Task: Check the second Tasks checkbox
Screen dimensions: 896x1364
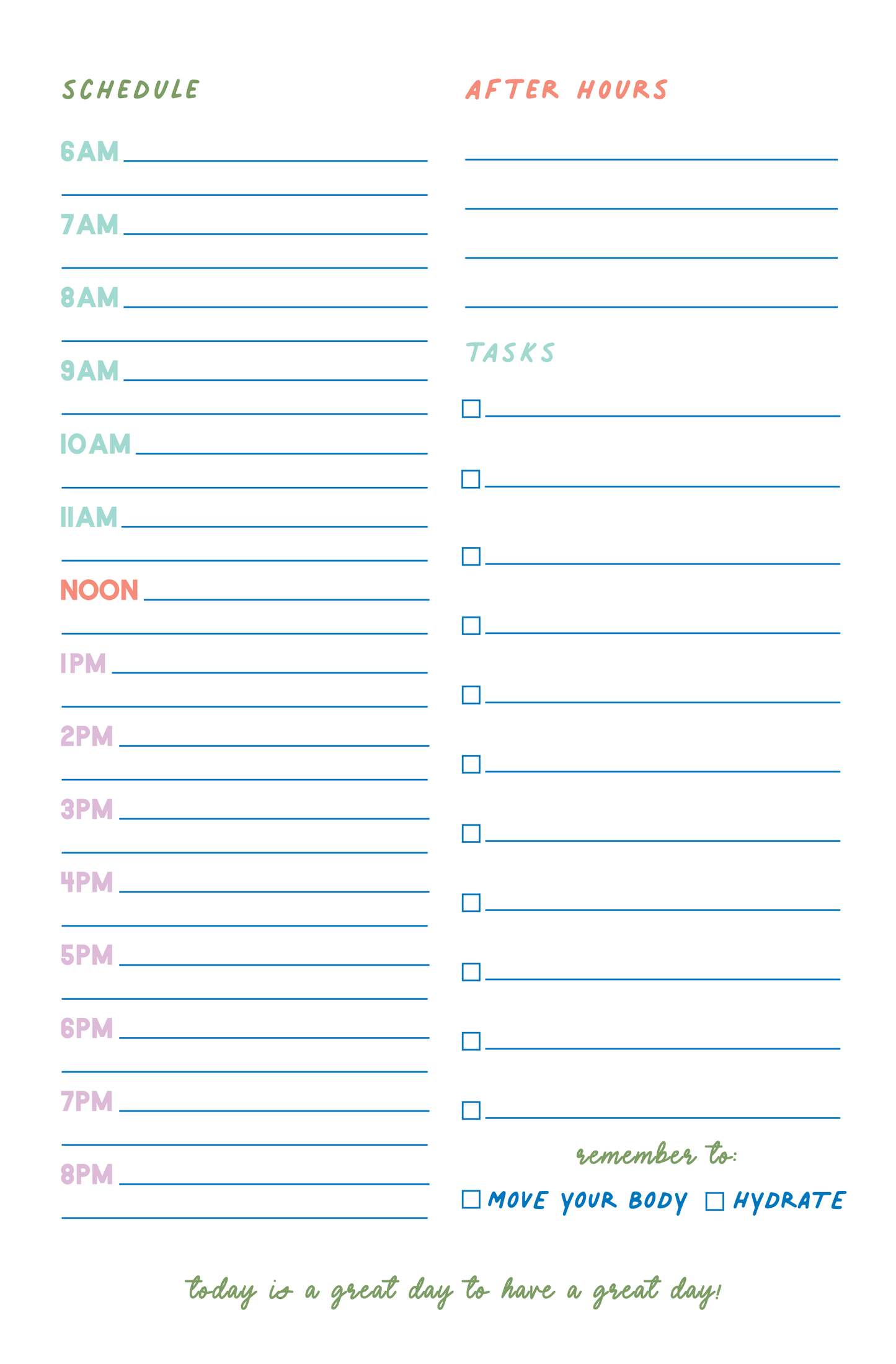Action: (471, 479)
